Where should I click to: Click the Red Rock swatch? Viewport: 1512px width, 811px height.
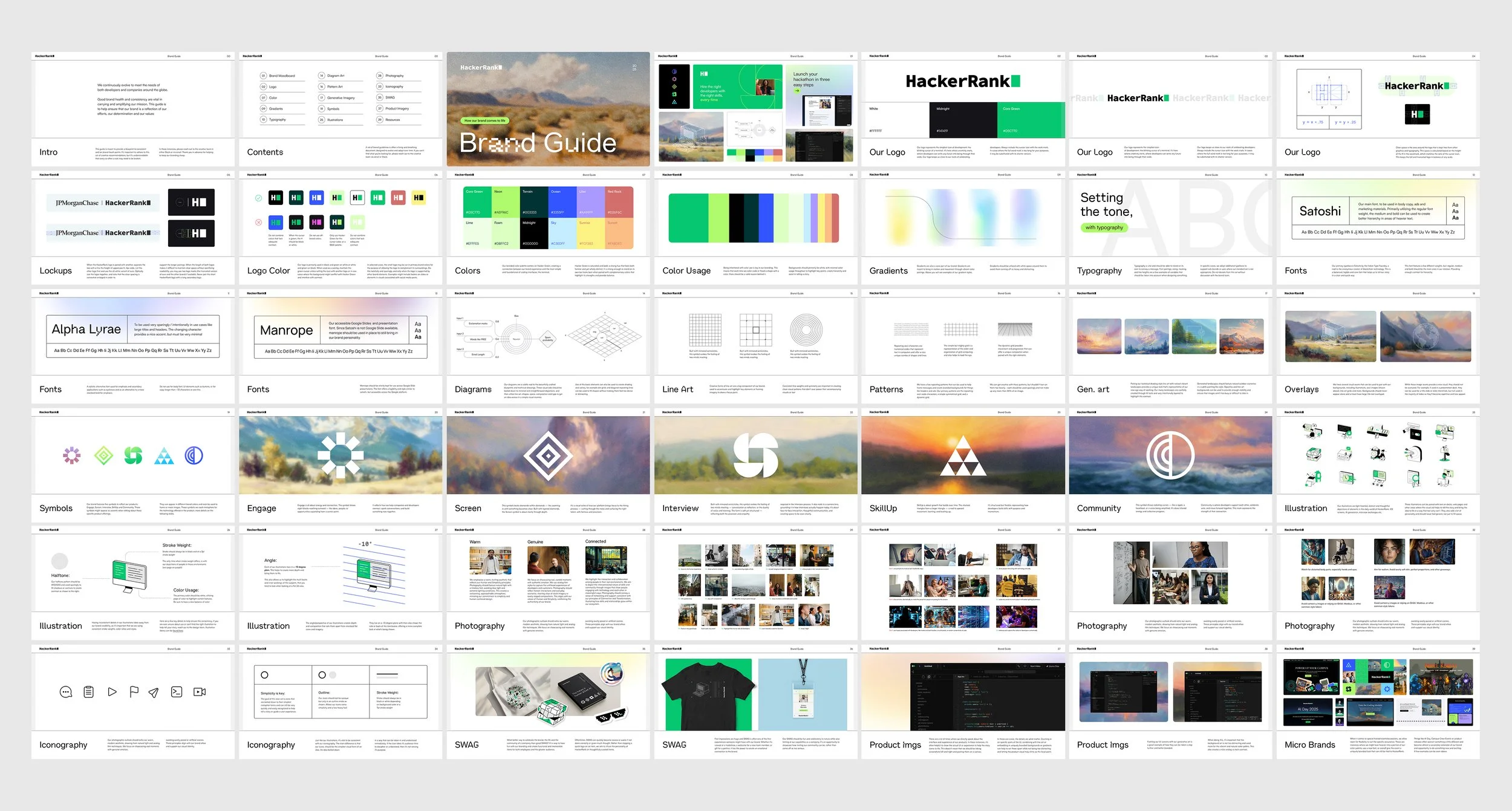(x=619, y=202)
